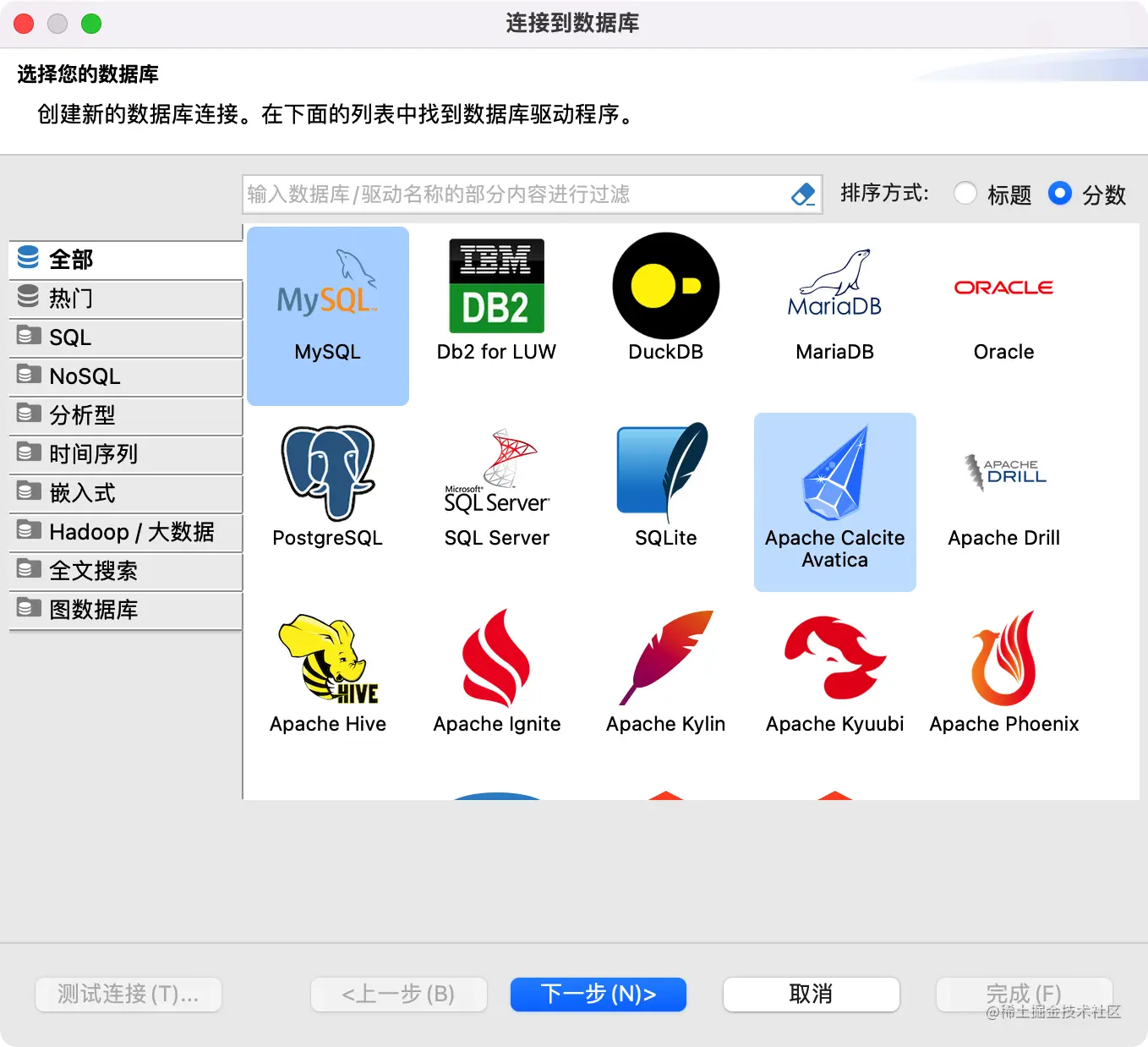Image resolution: width=1148 pixels, height=1047 pixels.
Task: Sort drivers by score (分数) radio
Action: [1060, 194]
